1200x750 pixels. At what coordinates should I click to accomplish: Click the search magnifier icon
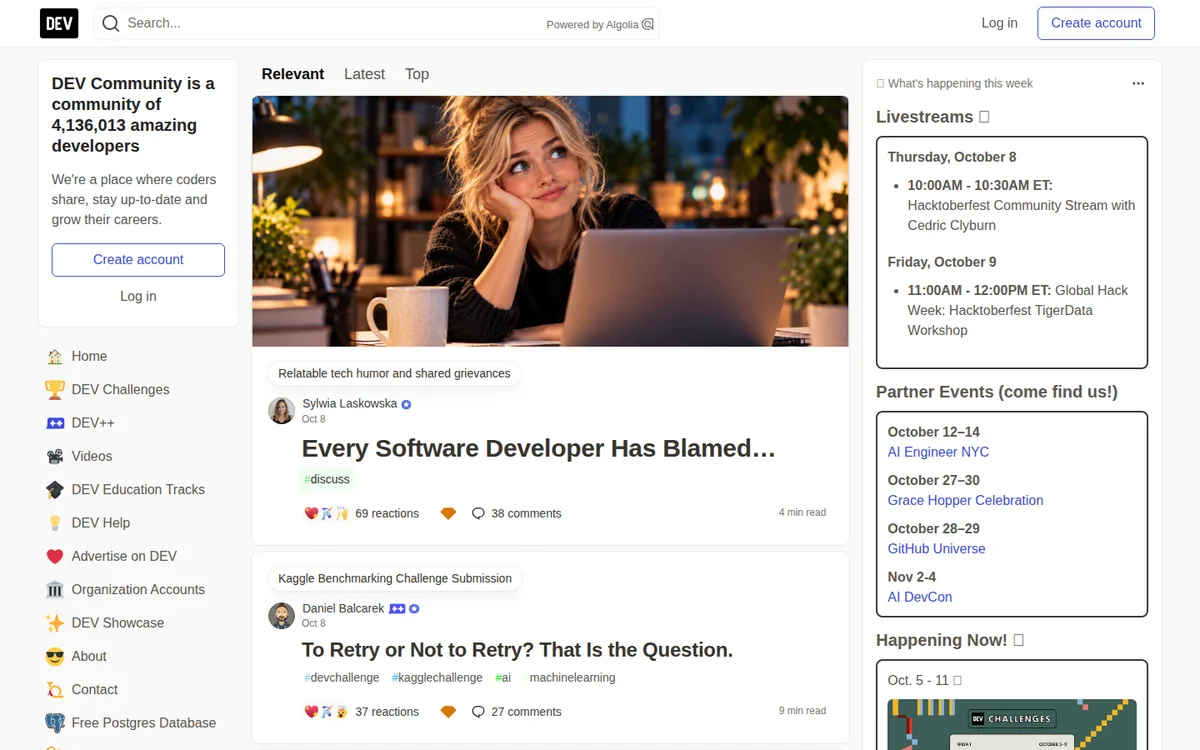(x=111, y=23)
